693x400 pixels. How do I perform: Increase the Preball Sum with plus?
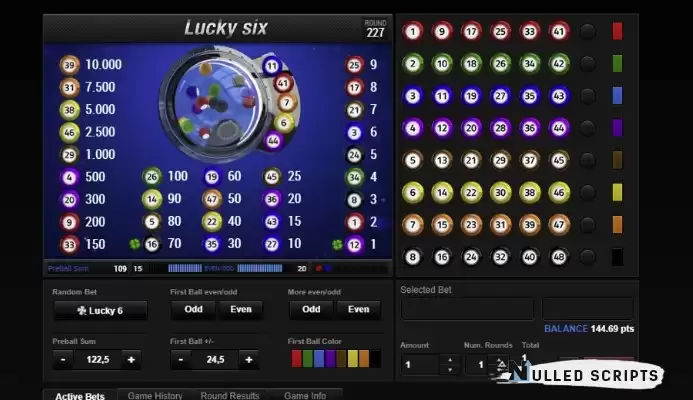[131, 360]
